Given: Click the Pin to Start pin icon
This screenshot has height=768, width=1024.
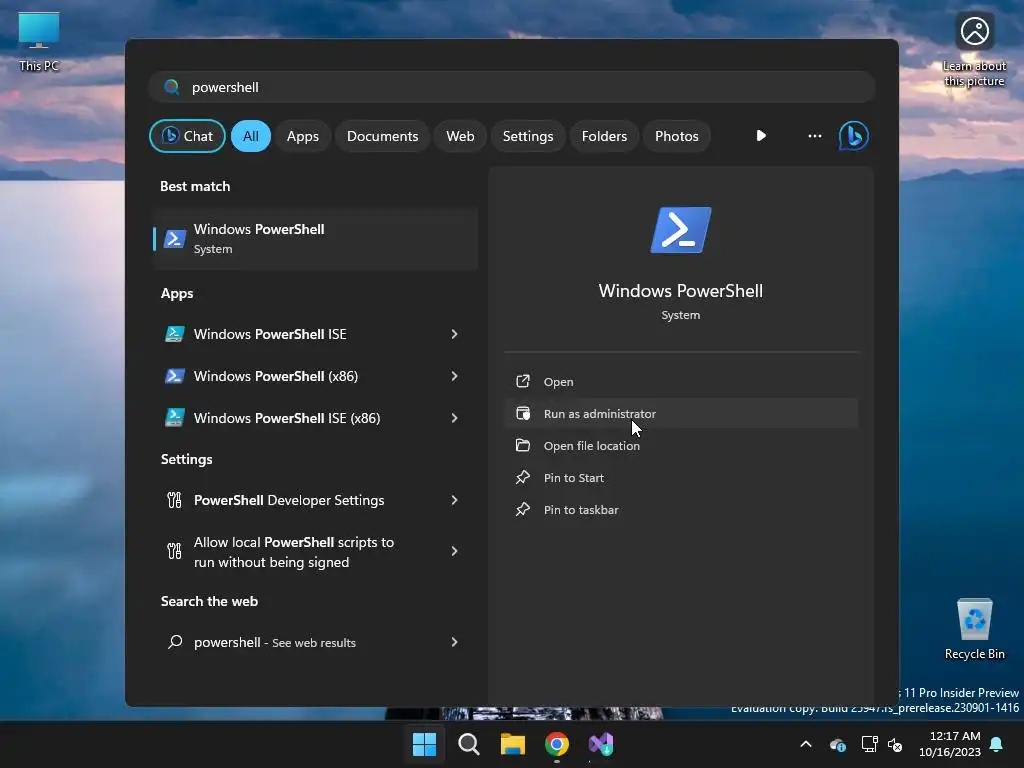Looking at the screenshot, I should point(523,477).
